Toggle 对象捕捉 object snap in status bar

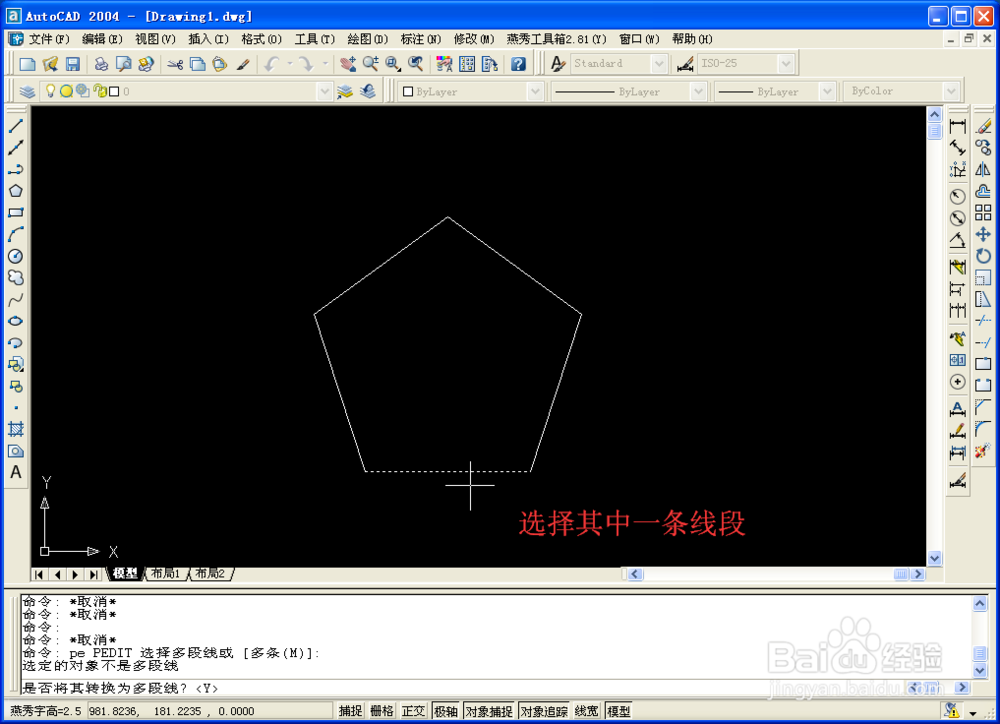click(489, 711)
